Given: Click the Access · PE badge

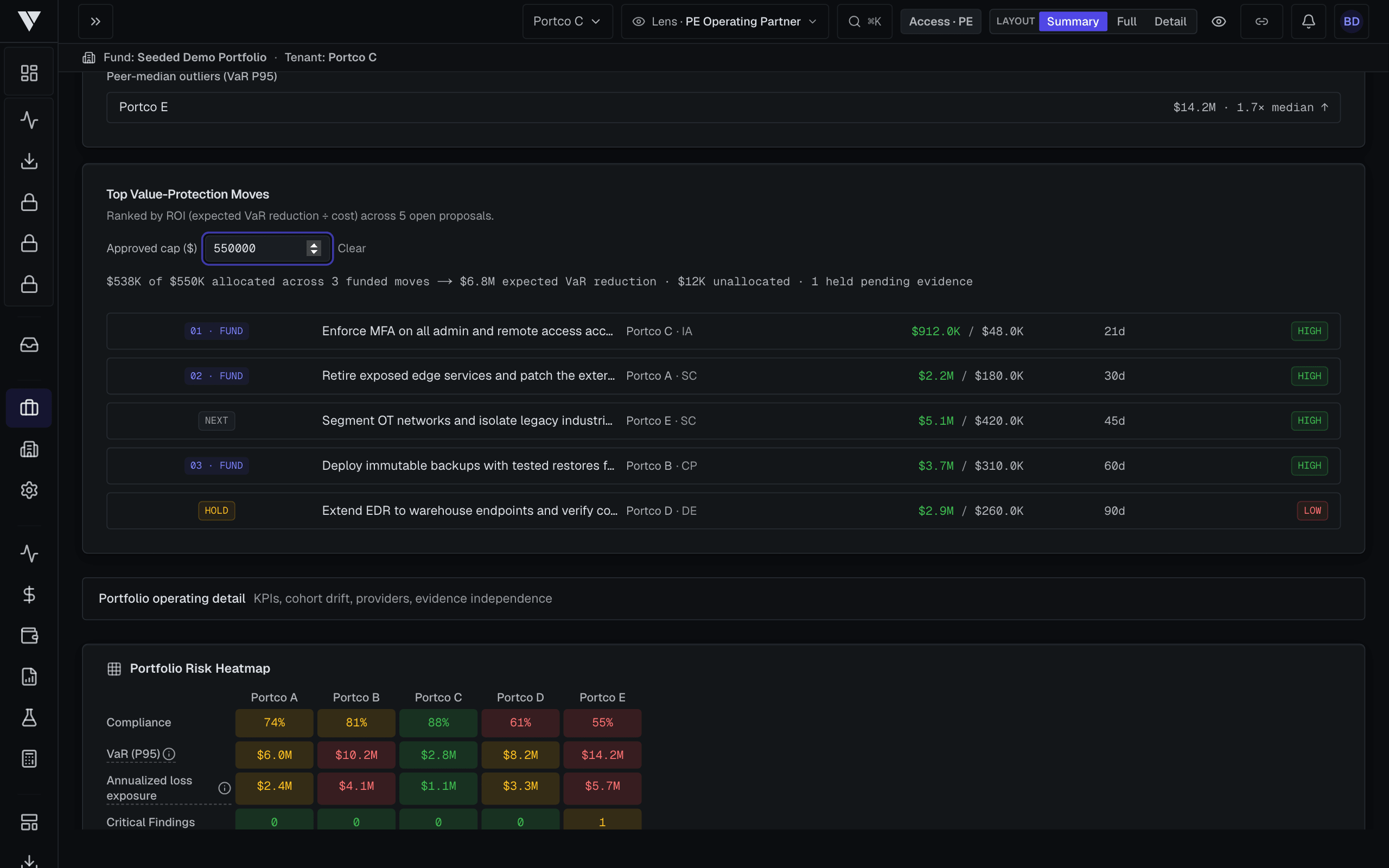Looking at the screenshot, I should [941, 21].
